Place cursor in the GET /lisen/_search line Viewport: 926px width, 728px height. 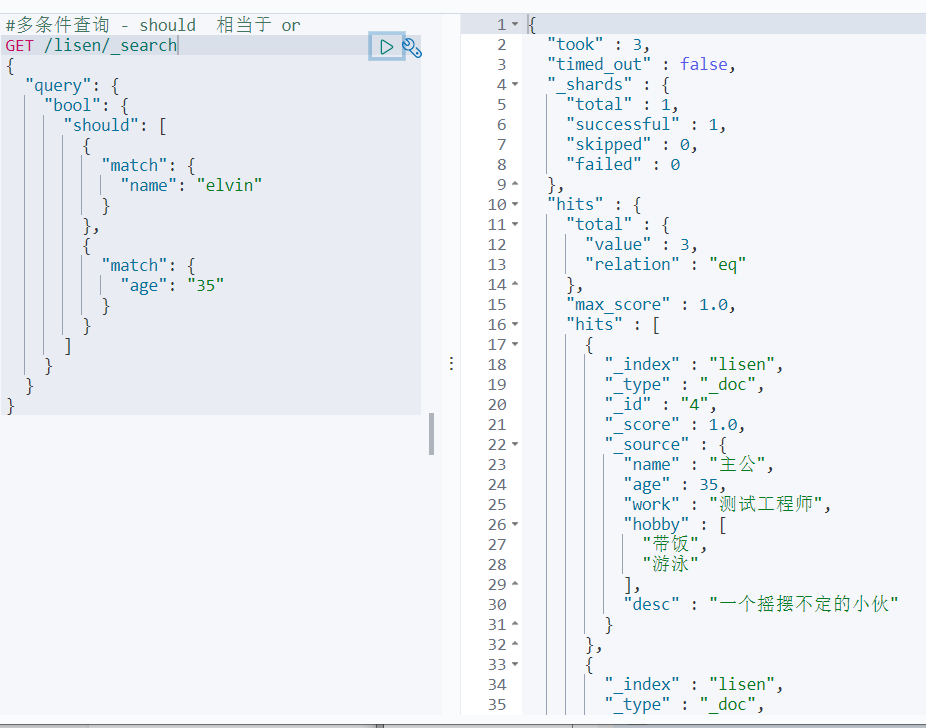(x=92, y=45)
